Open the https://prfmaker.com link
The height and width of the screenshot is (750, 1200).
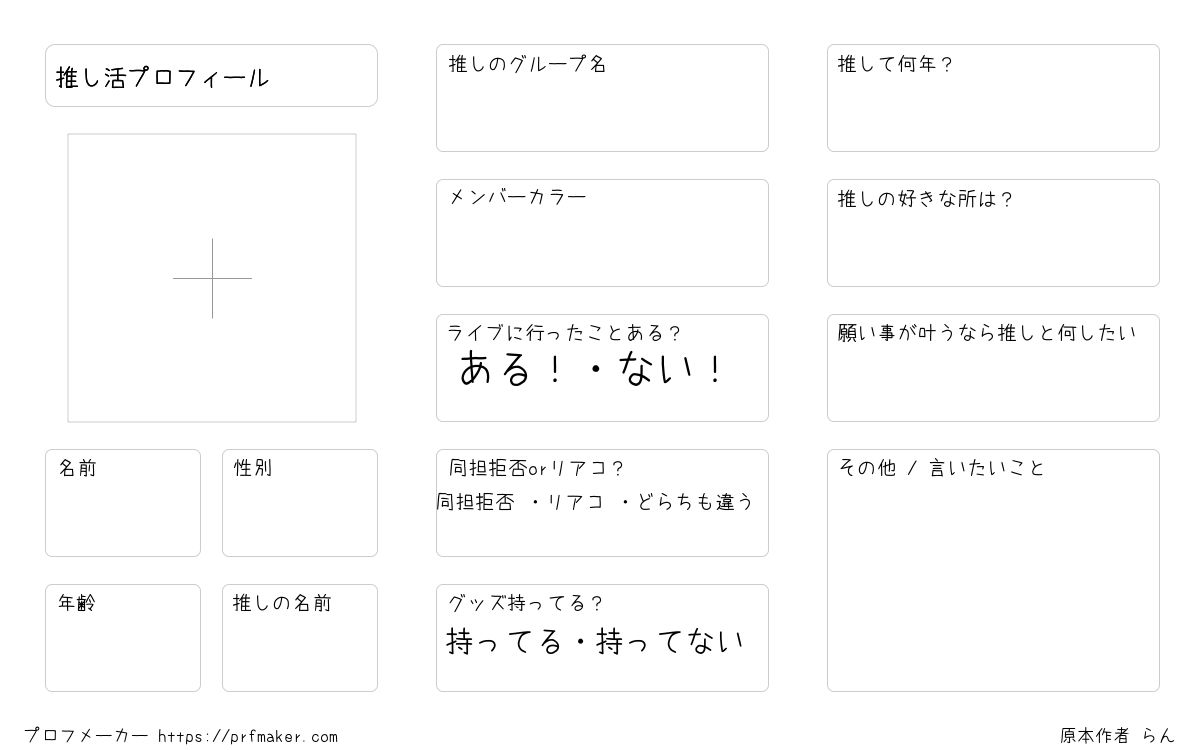pos(248,737)
